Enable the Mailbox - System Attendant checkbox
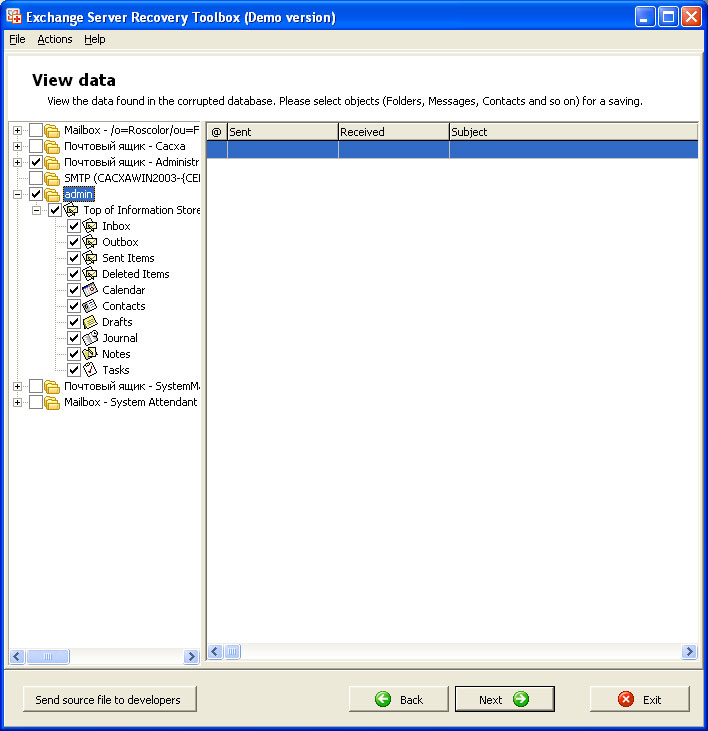Screen dimensions: 708x731 (x=36, y=402)
